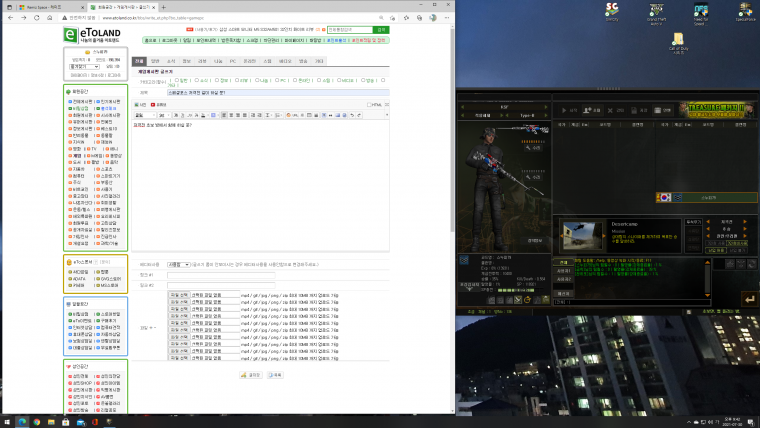Screen dimensions: 760x428
Task: Open font size dropdown in editor
Action: [164, 115]
